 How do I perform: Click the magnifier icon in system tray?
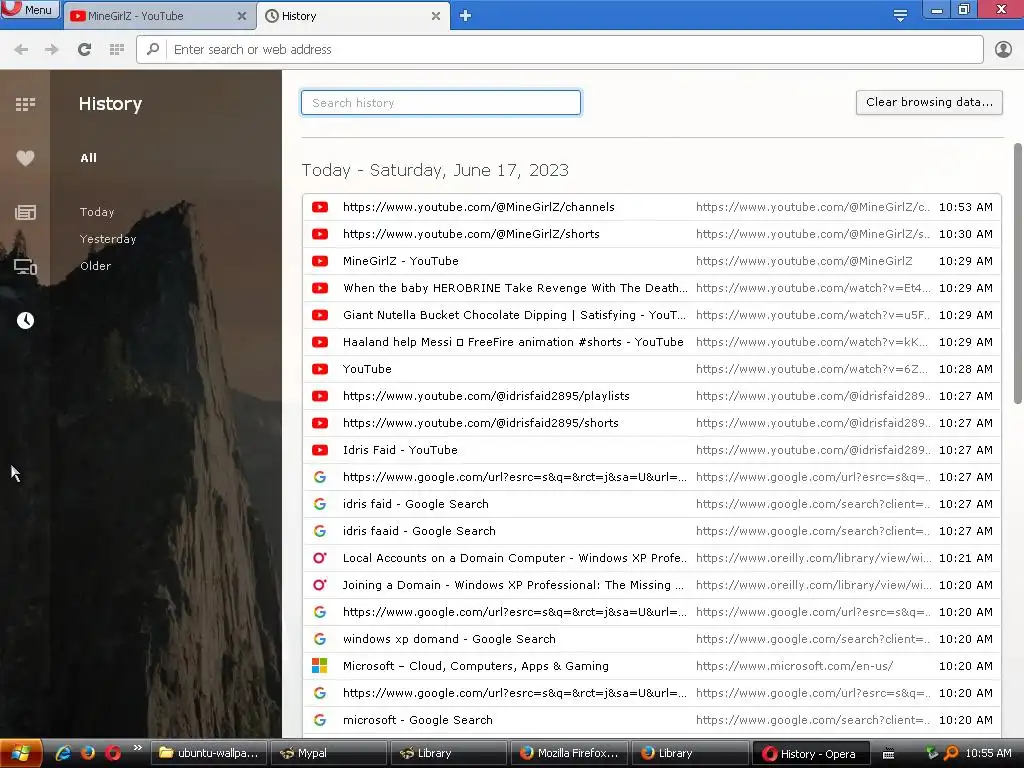pyautogui.click(x=951, y=753)
